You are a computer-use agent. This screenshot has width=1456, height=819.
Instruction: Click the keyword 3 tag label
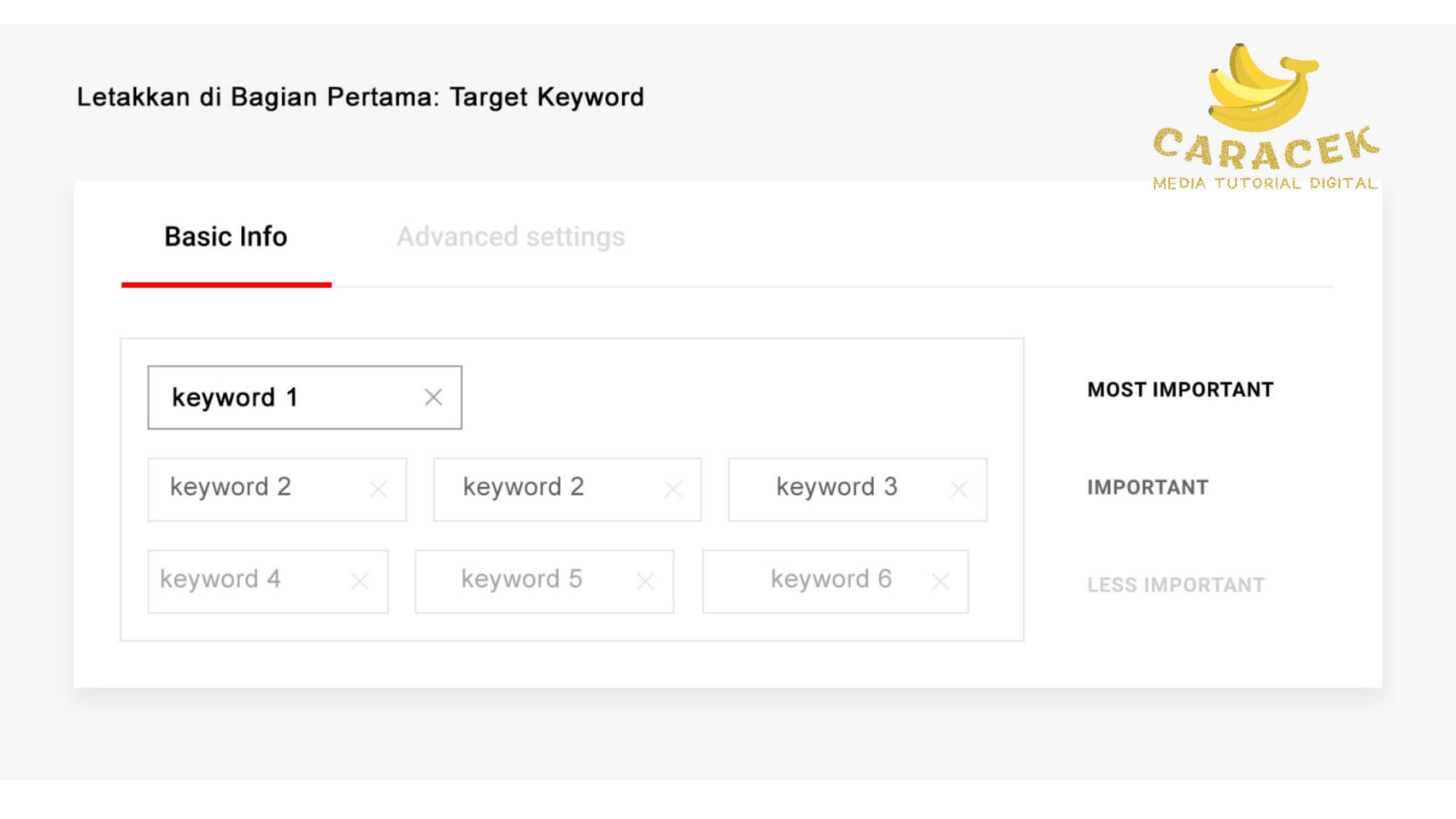837,487
